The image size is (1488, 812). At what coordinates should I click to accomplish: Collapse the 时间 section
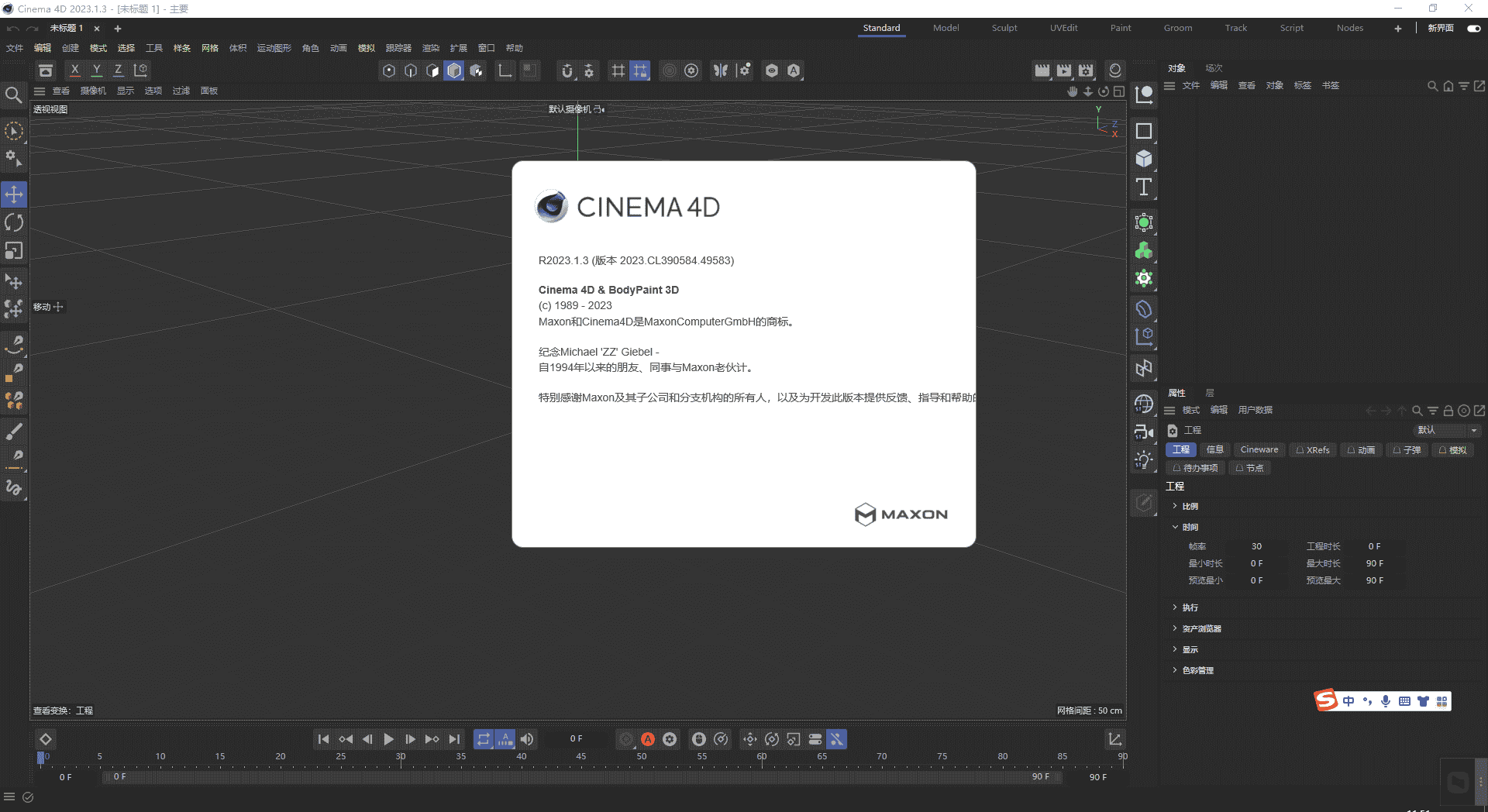pyautogui.click(x=1188, y=527)
